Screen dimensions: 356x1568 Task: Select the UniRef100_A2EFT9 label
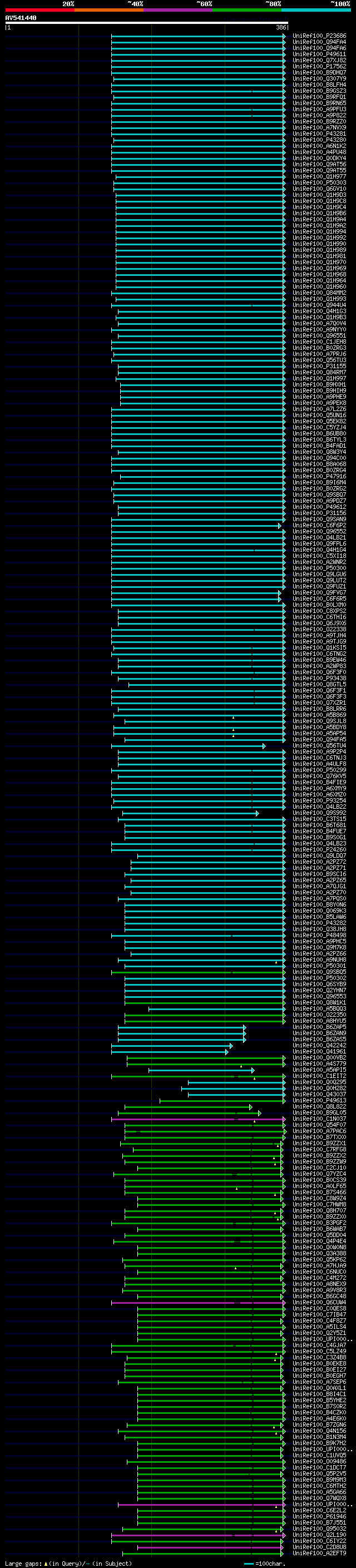click(319, 1554)
